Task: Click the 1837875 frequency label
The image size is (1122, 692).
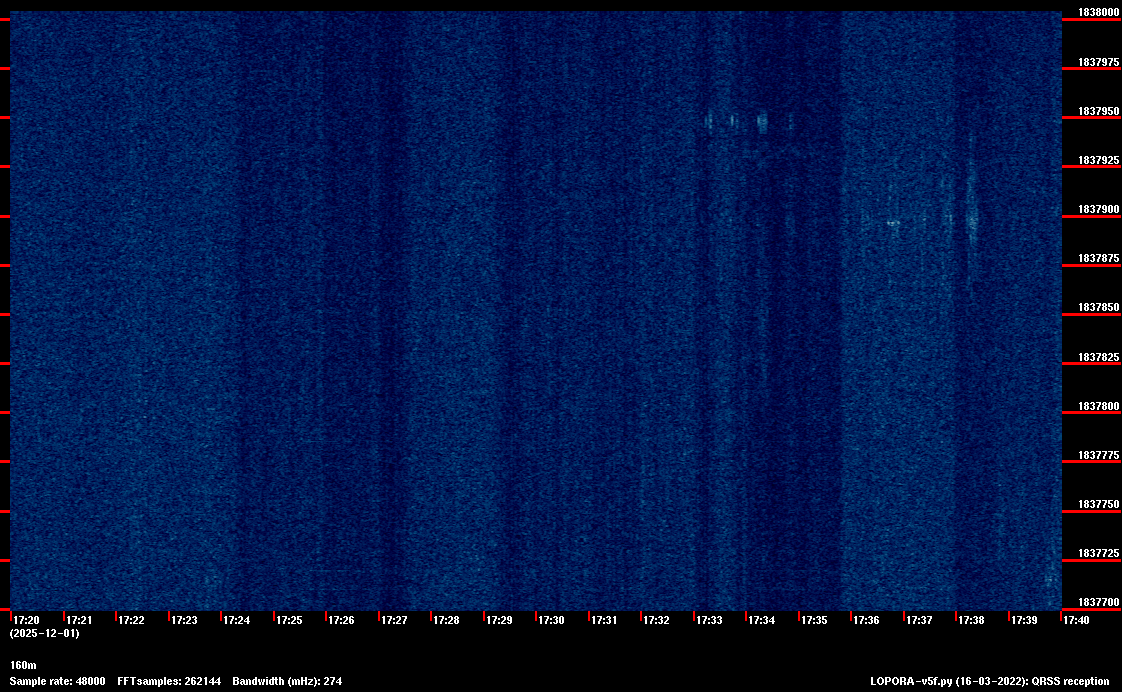Action: pos(1098,258)
